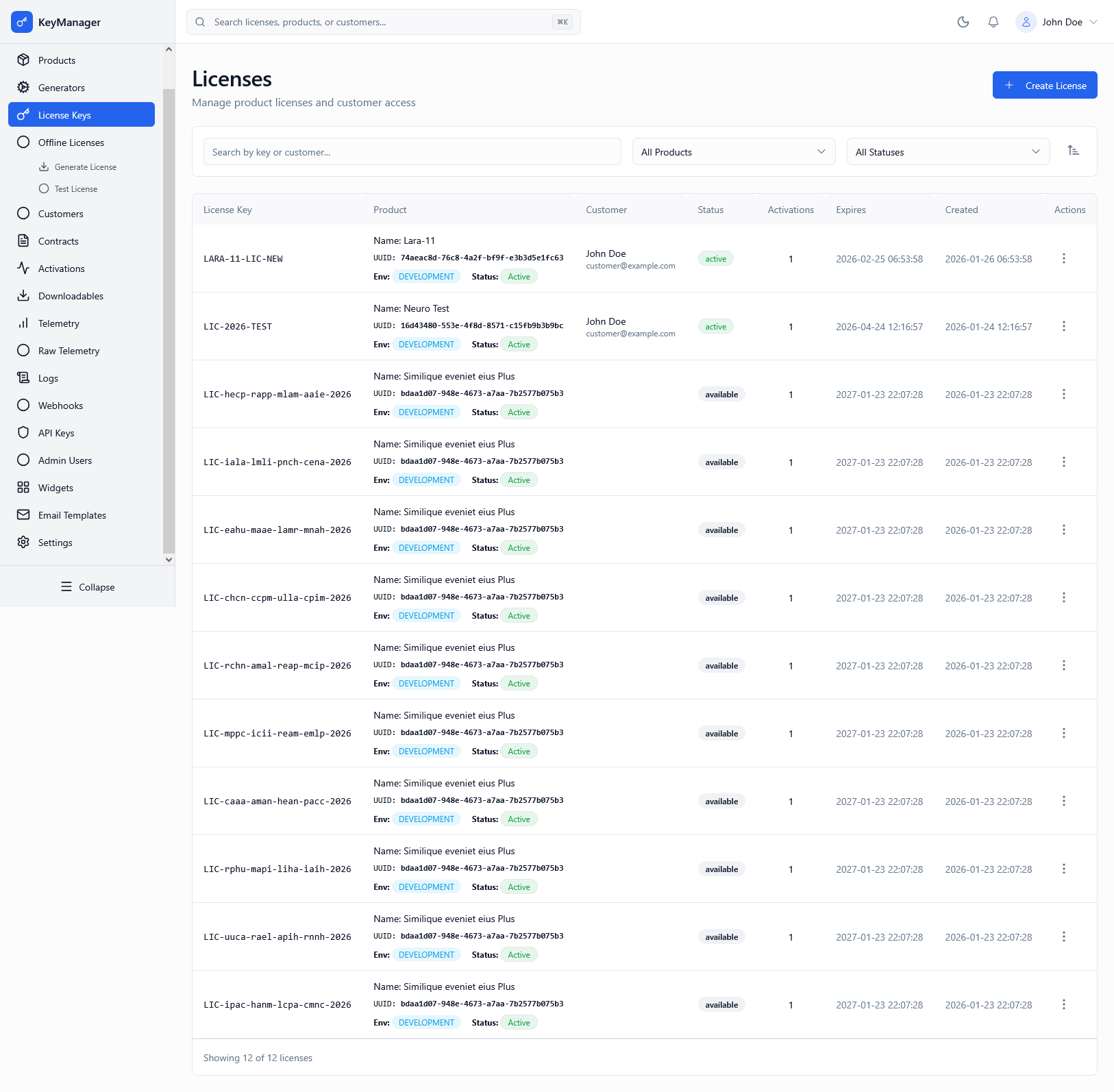
Task: Open the All Products dropdown
Action: coord(733,151)
